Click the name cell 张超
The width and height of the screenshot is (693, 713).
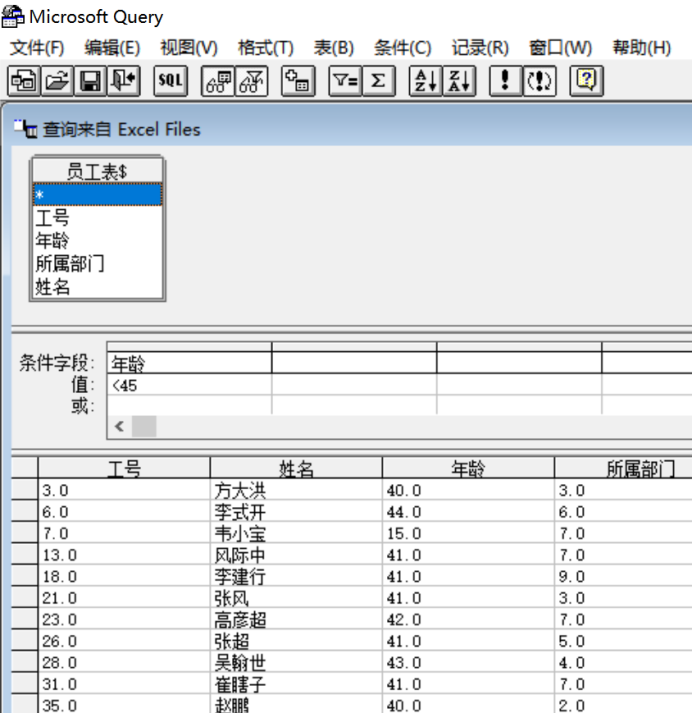[x=296, y=641]
